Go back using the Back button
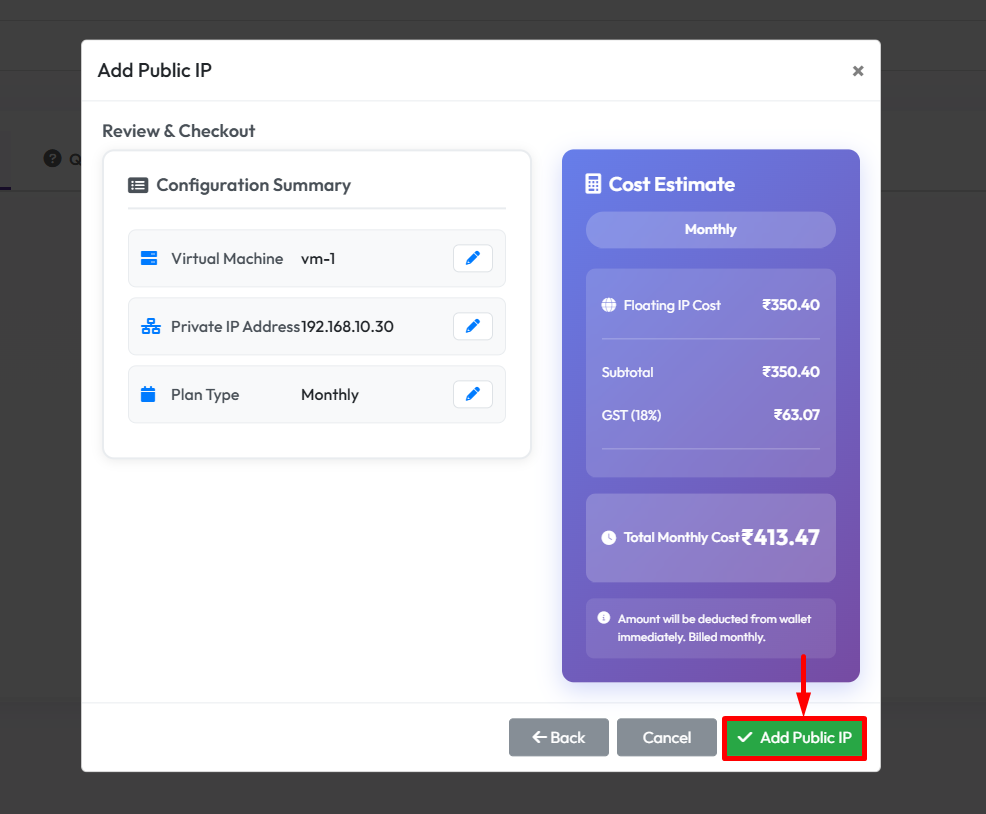This screenshot has height=814, width=986. (x=558, y=738)
